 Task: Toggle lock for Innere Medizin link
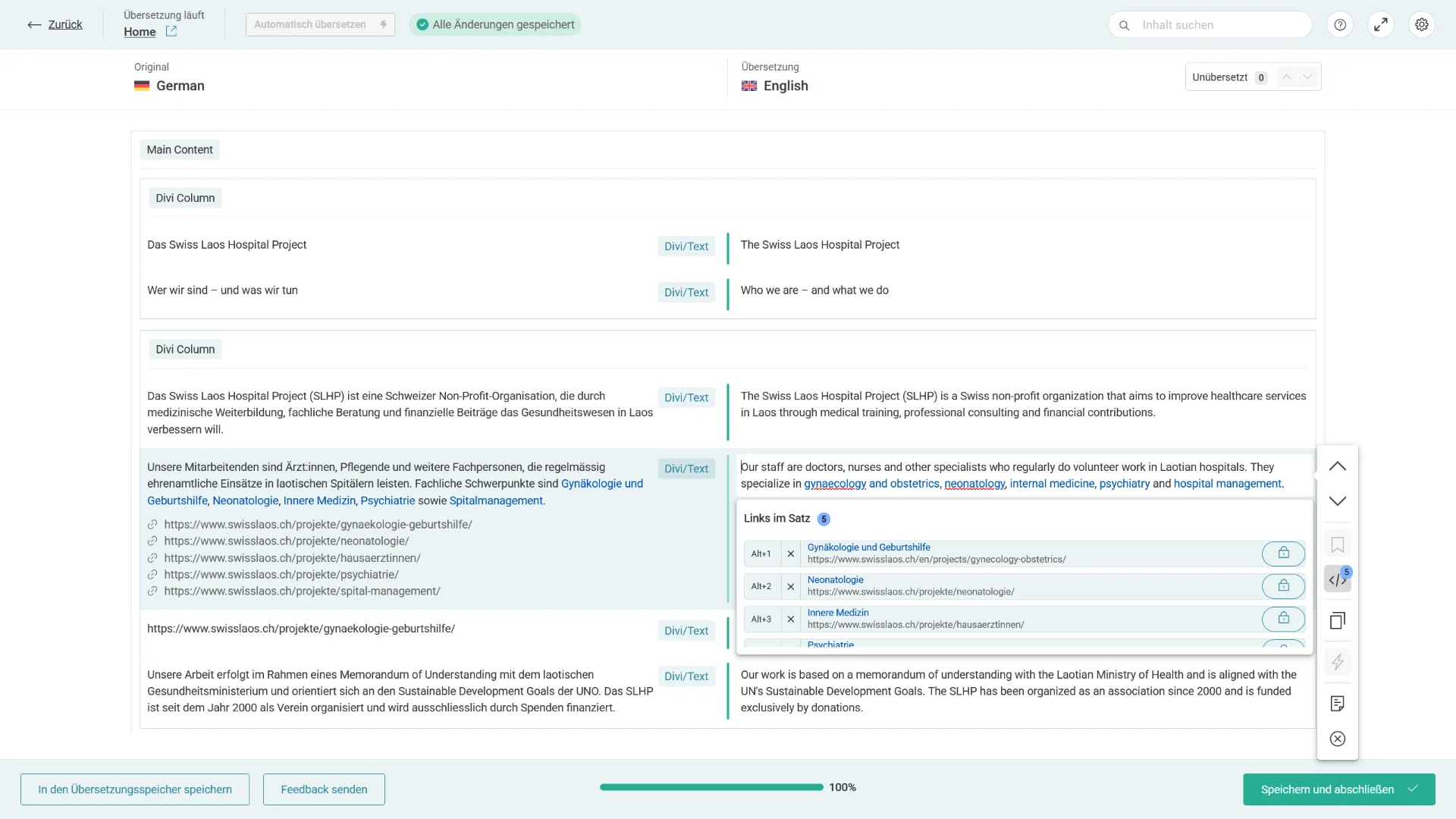1283,619
